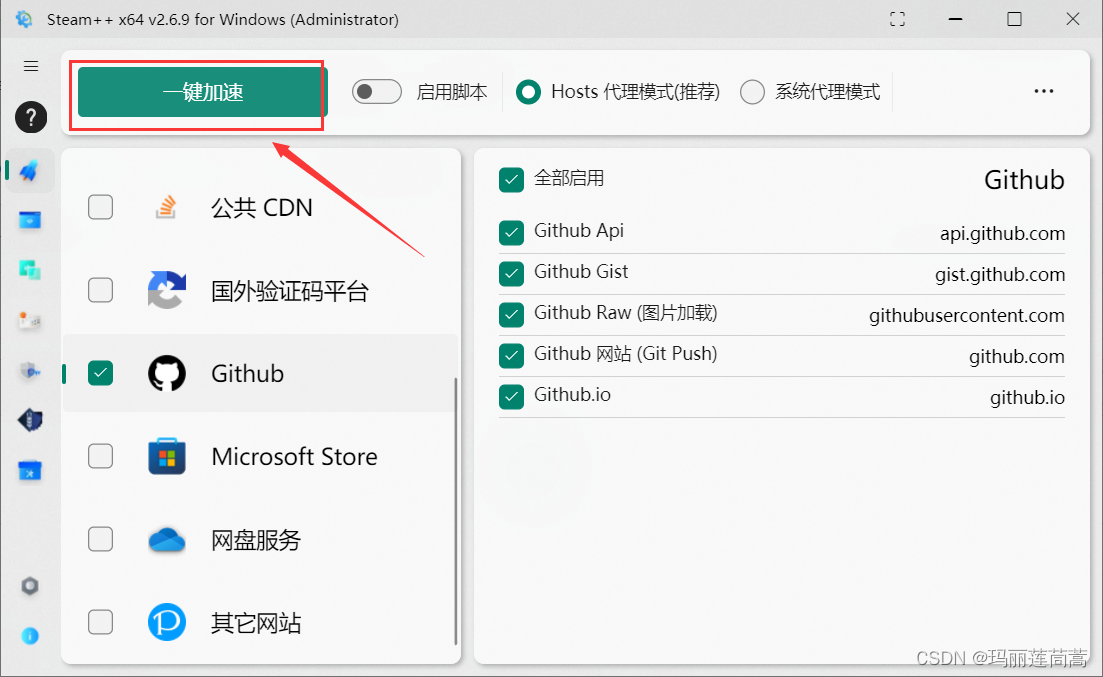Check the Microsoft Store checkbox

tap(101, 456)
